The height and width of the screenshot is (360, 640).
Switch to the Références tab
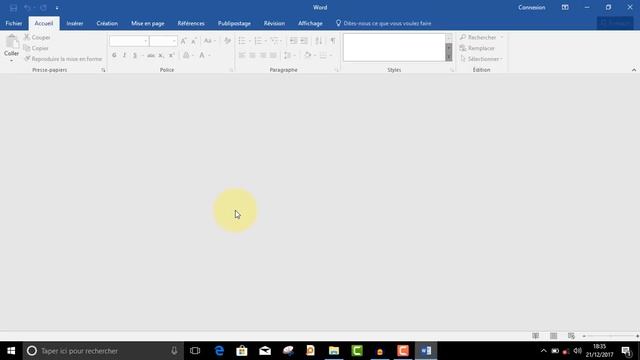[x=191, y=23]
